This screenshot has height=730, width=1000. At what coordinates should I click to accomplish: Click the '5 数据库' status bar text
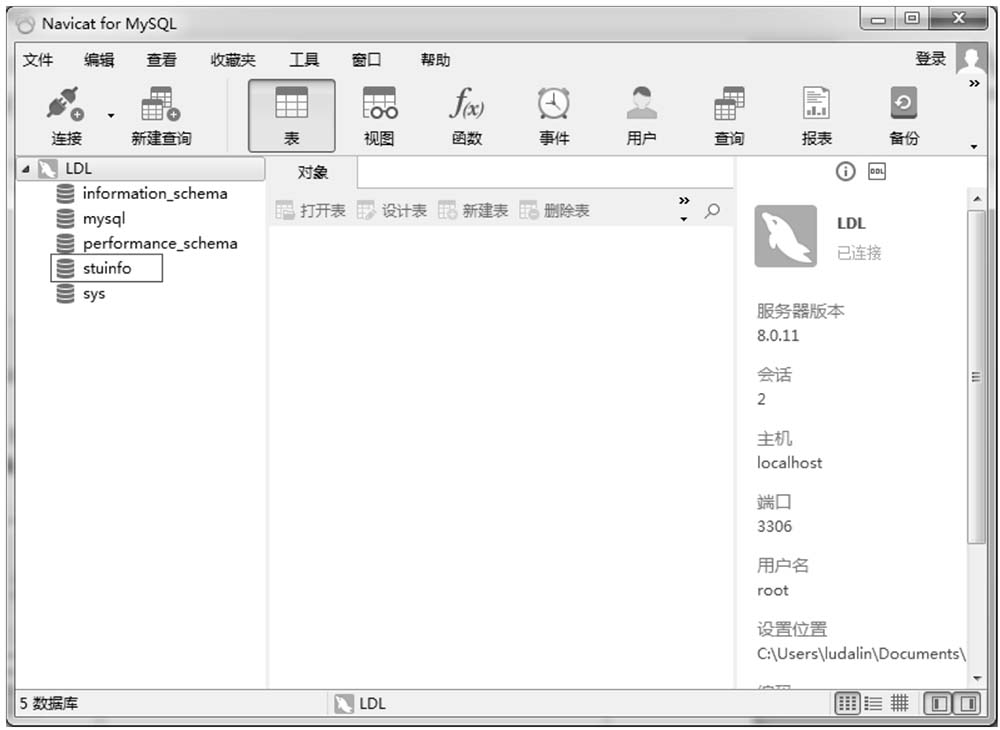[x=49, y=704]
